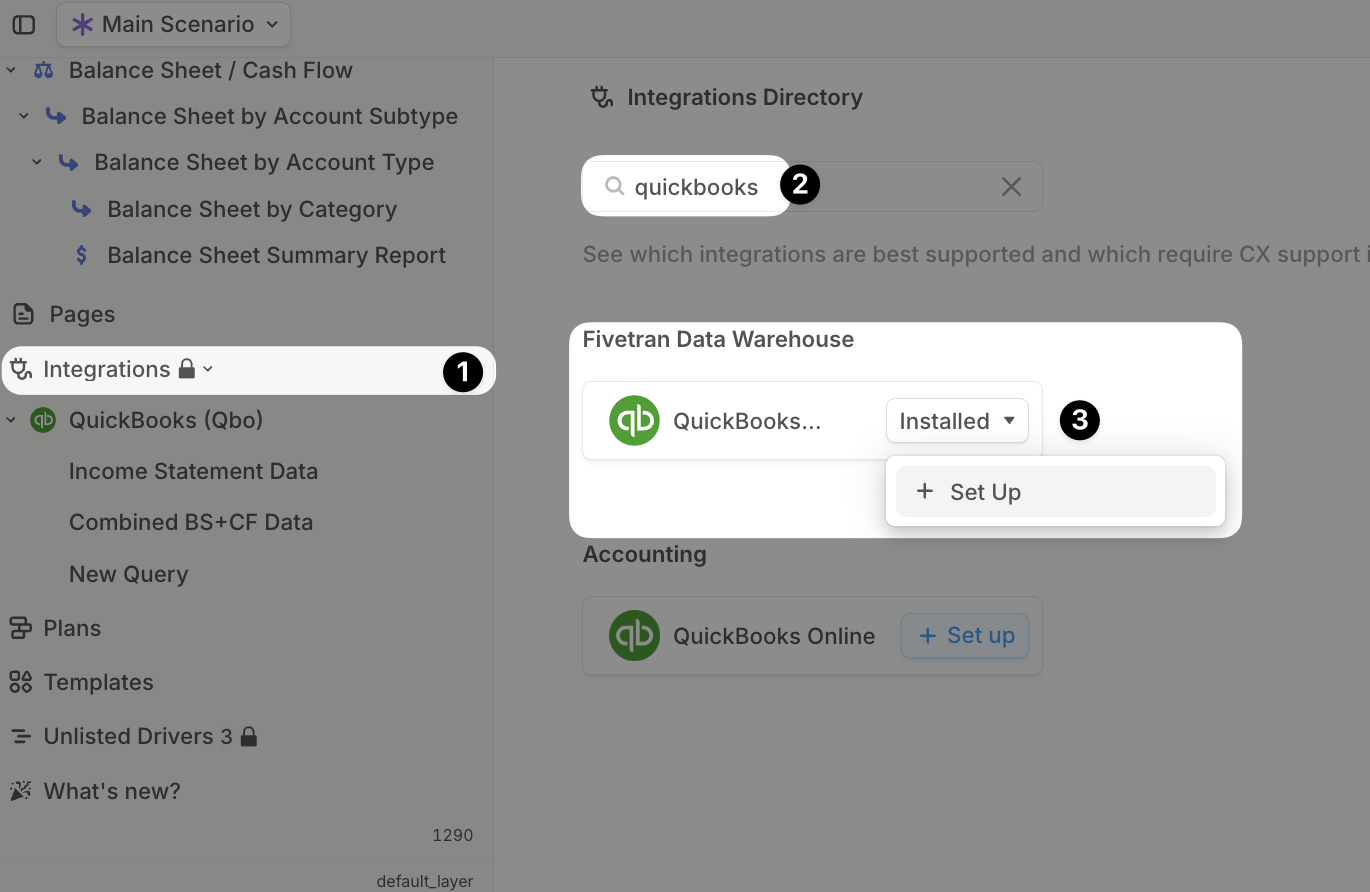Open the Main Scenario dropdown

coord(173,25)
